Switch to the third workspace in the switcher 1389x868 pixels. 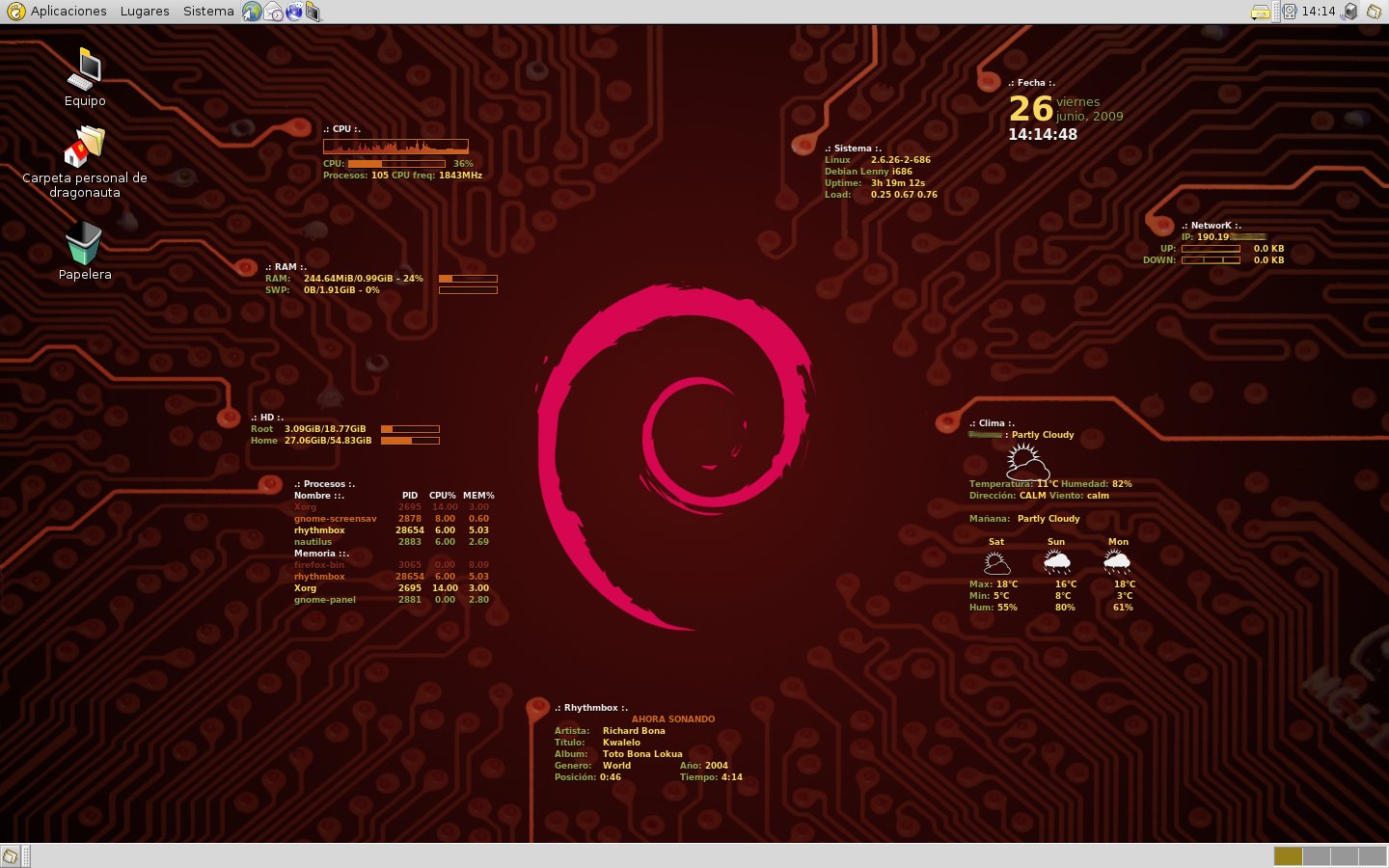pyautogui.click(x=1344, y=856)
